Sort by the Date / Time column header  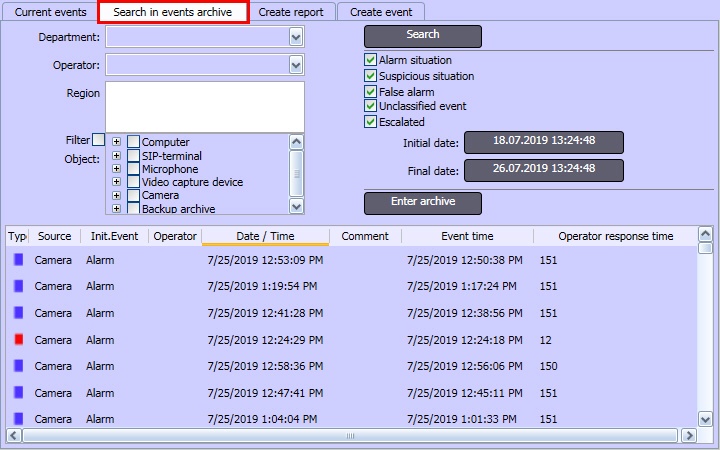pyautogui.click(x=265, y=236)
